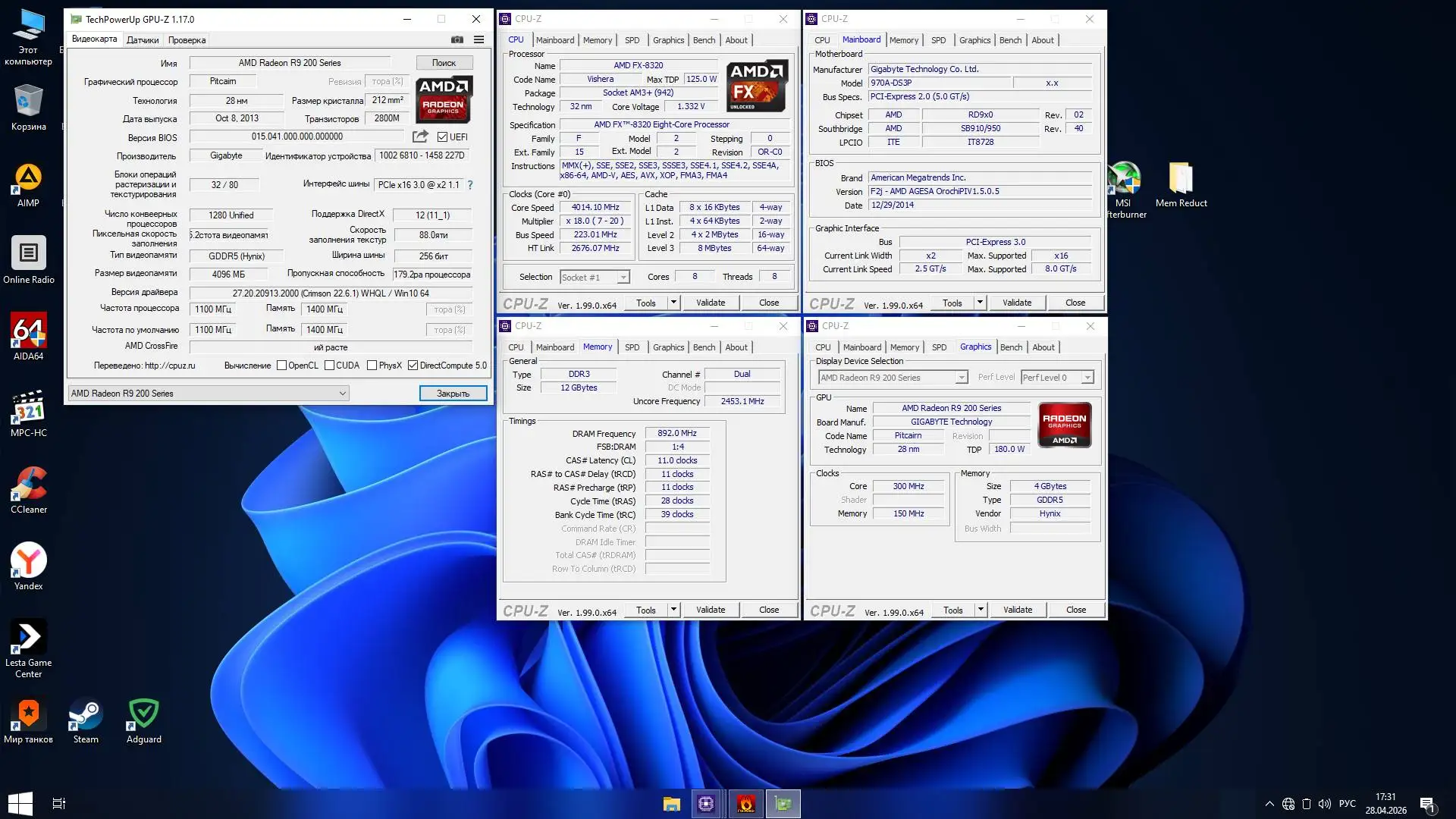This screenshot has width=1456, height=819.
Task: Launch Мир танков desktop shortcut
Action: tap(28, 721)
